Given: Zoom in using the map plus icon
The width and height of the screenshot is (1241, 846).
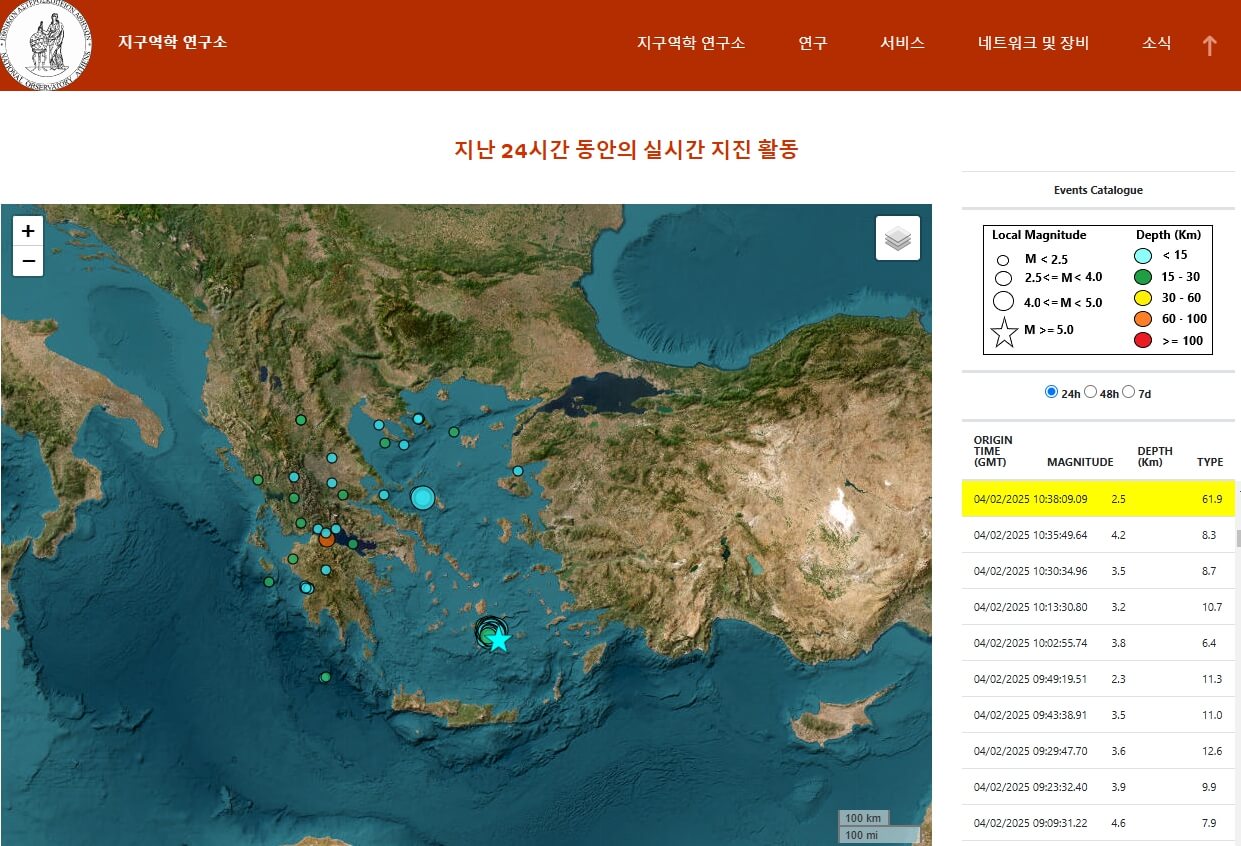Looking at the screenshot, I should (28, 230).
